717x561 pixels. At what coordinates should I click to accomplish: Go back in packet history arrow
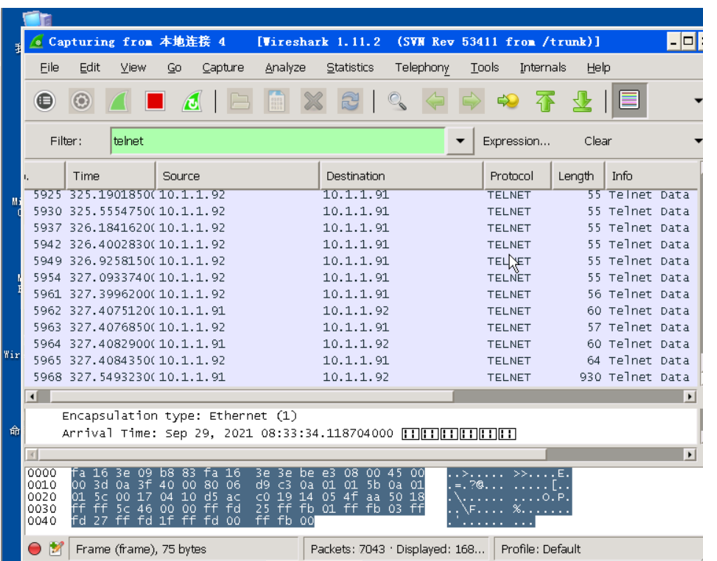coord(434,101)
